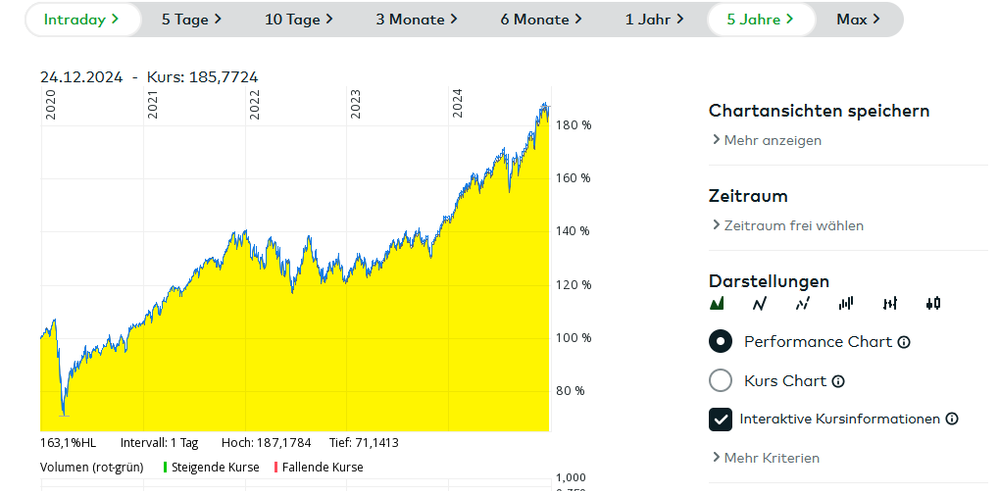Image resolution: width=999 pixels, height=491 pixels.
Task: Choose the dashed line chart display icon
Action: pyautogui.click(x=802, y=303)
